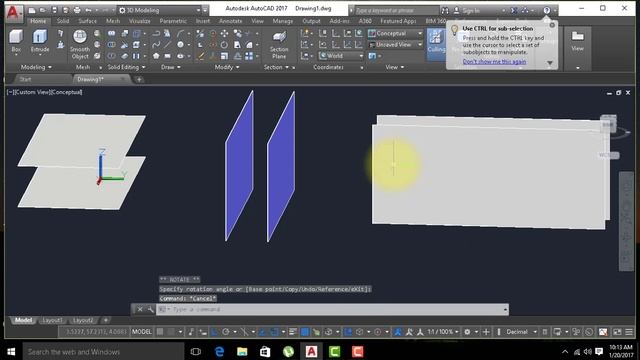This screenshot has width=640, height=360.
Task: Click the Solid Union icon in Solid Editing
Action: coord(111,33)
